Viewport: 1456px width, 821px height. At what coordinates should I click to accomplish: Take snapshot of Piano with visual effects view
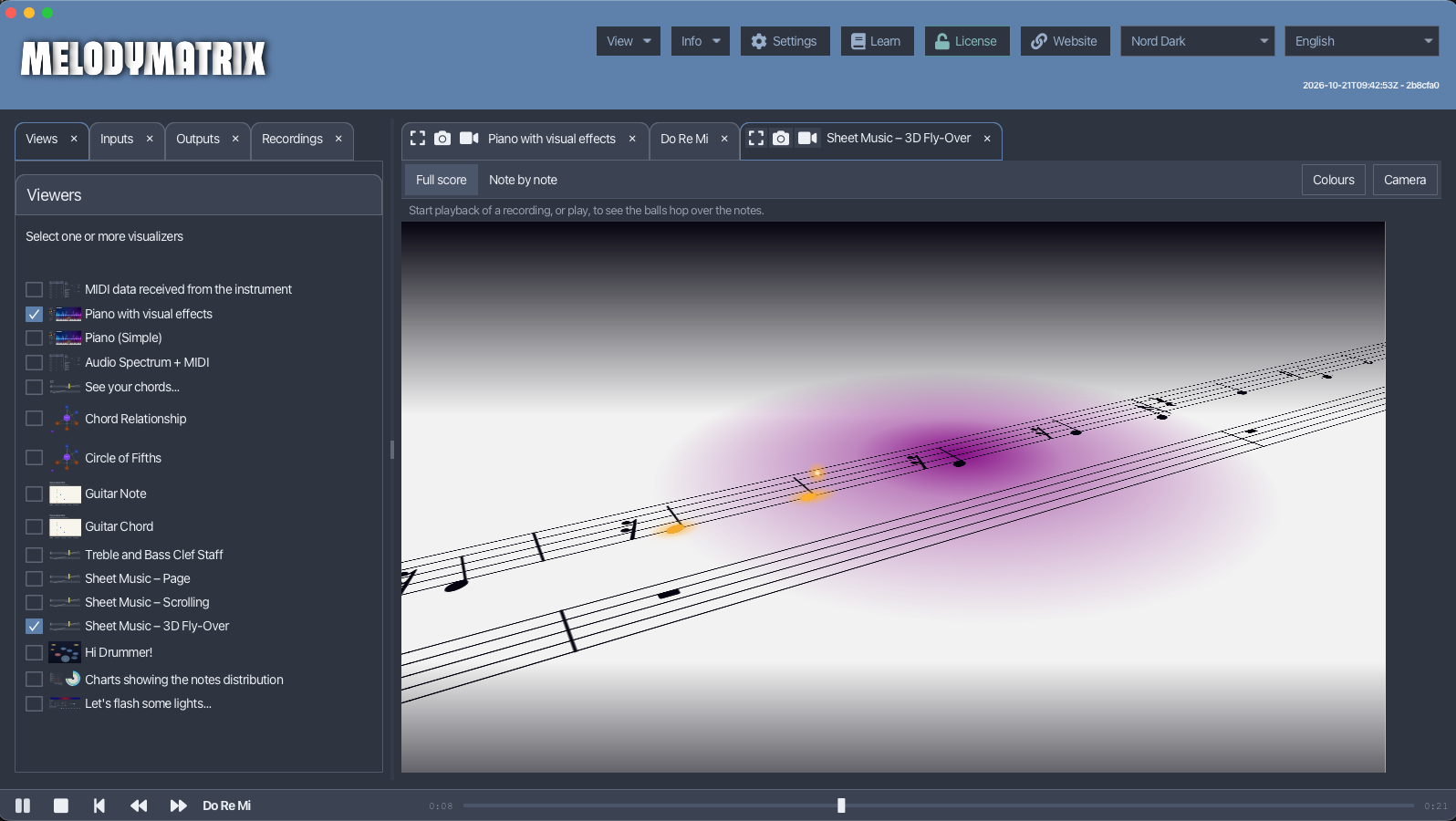(442, 138)
